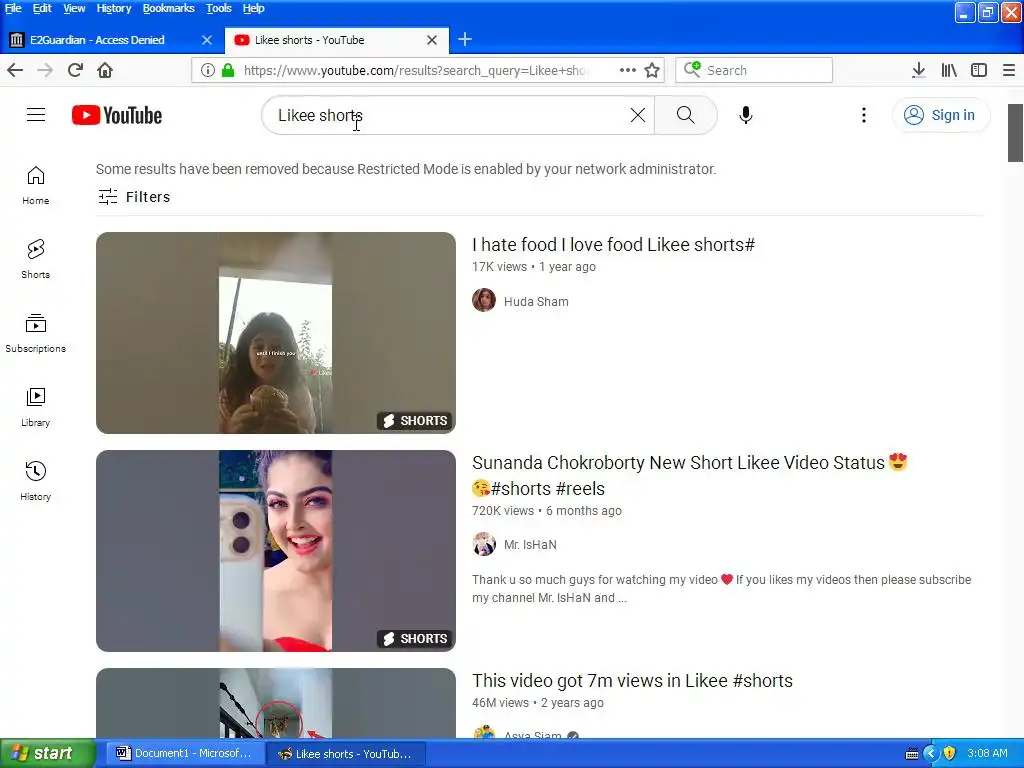1024x768 pixels.
Task: Open the Firefox library icon
Action: tap(949, 70)
